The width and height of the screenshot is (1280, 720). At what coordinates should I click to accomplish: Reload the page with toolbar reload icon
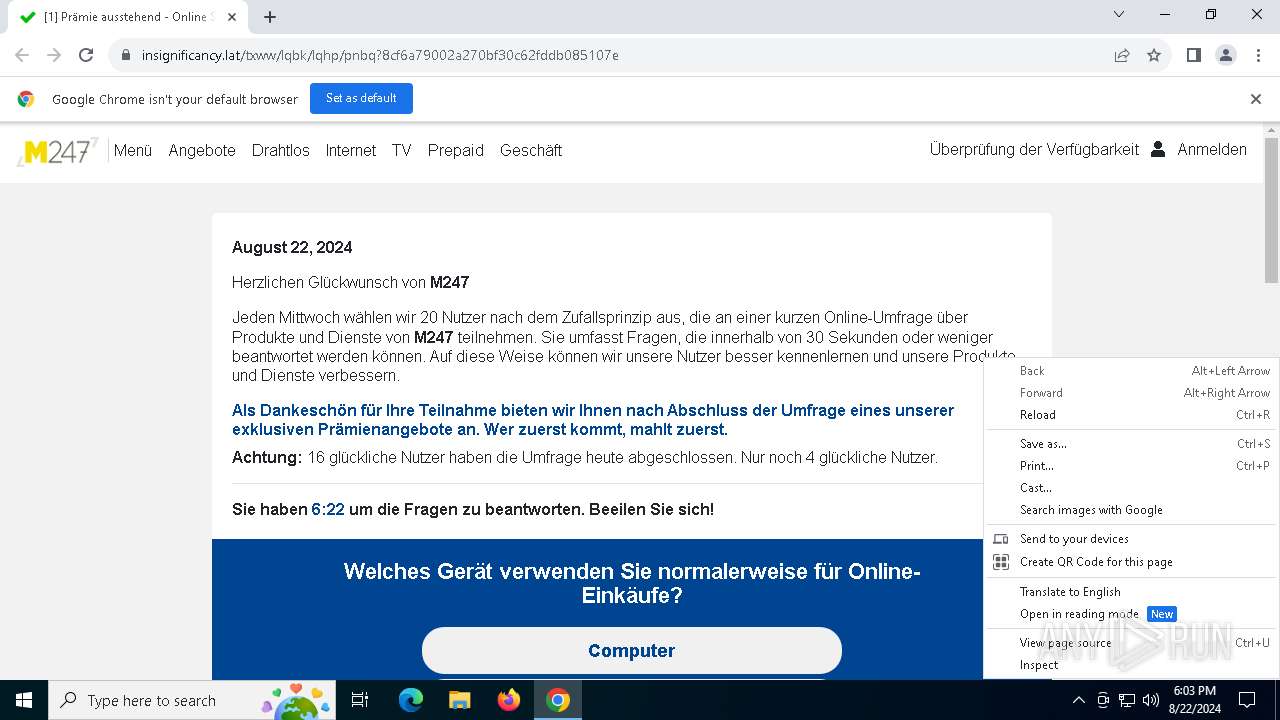click(86, 55)
